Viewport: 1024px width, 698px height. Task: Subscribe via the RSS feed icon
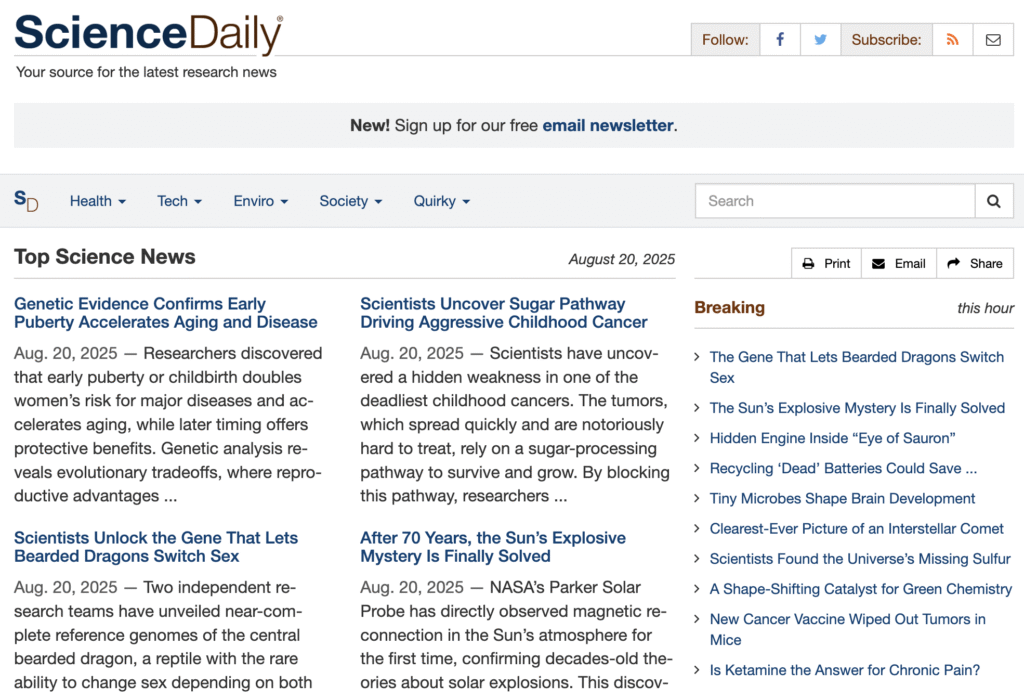pyautogui.click(x=952, y=40)
